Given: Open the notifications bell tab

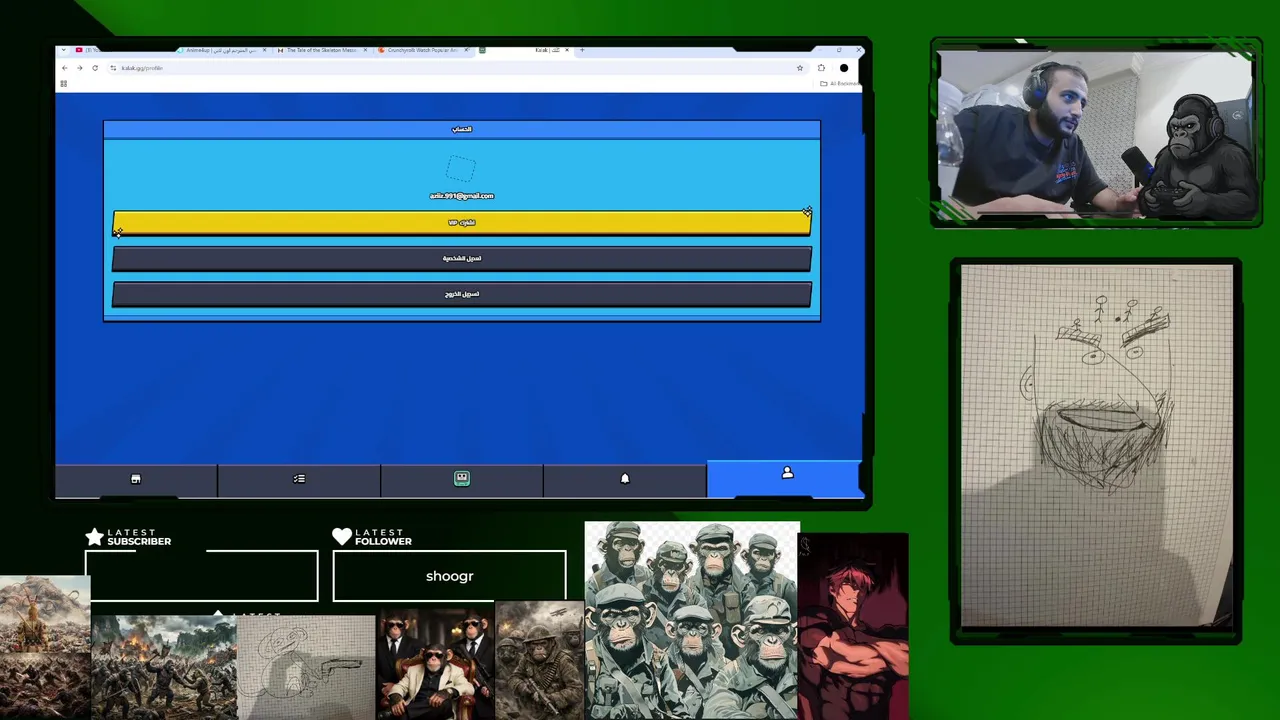Looking at the screenshot, I should point(625,479).
